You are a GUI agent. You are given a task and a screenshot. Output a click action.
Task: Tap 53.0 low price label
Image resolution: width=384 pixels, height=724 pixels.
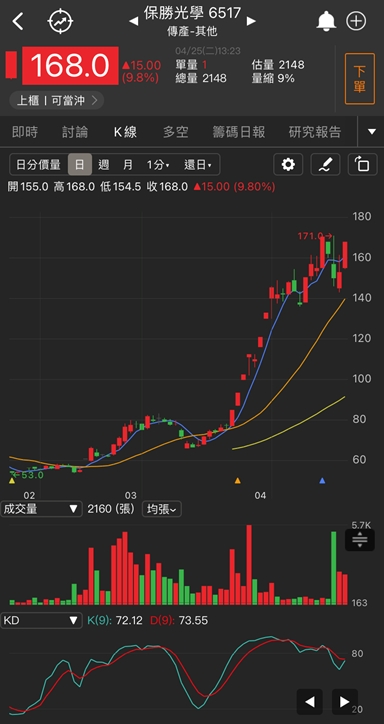coord(28,475)
